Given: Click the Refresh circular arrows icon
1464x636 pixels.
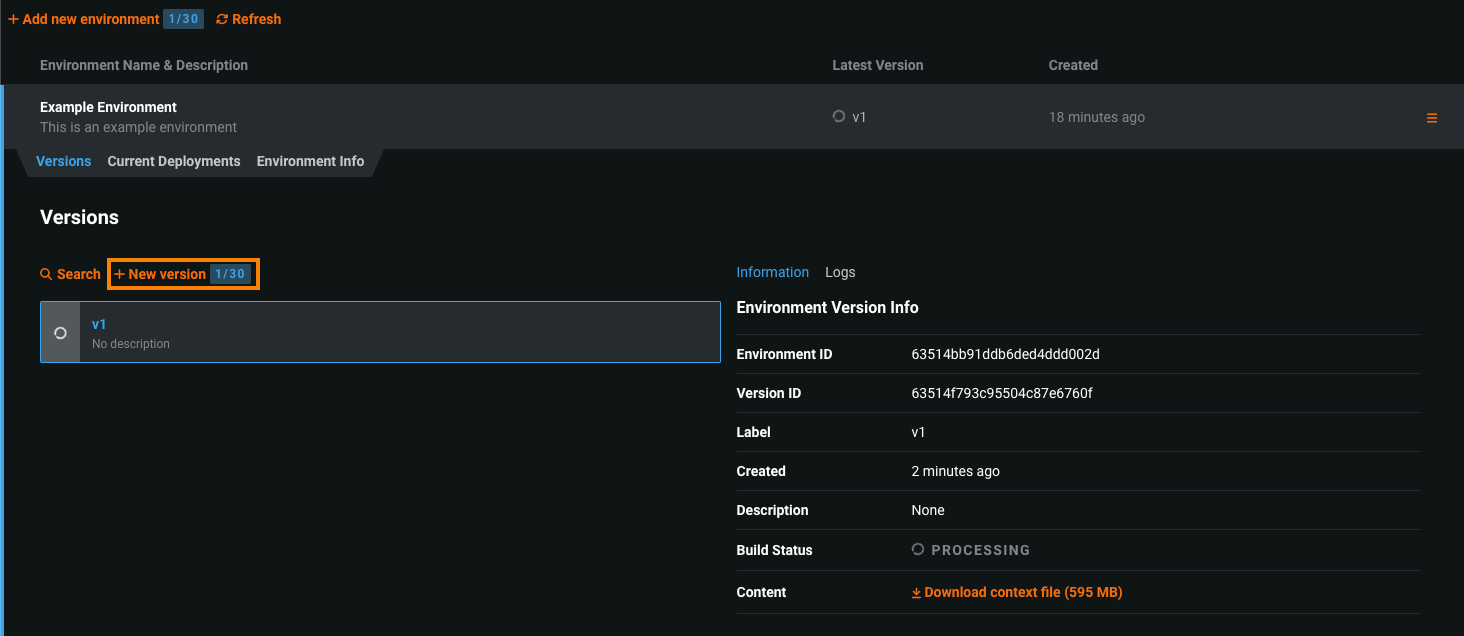Looking at the screenshot, I should [x=222, y=19].
